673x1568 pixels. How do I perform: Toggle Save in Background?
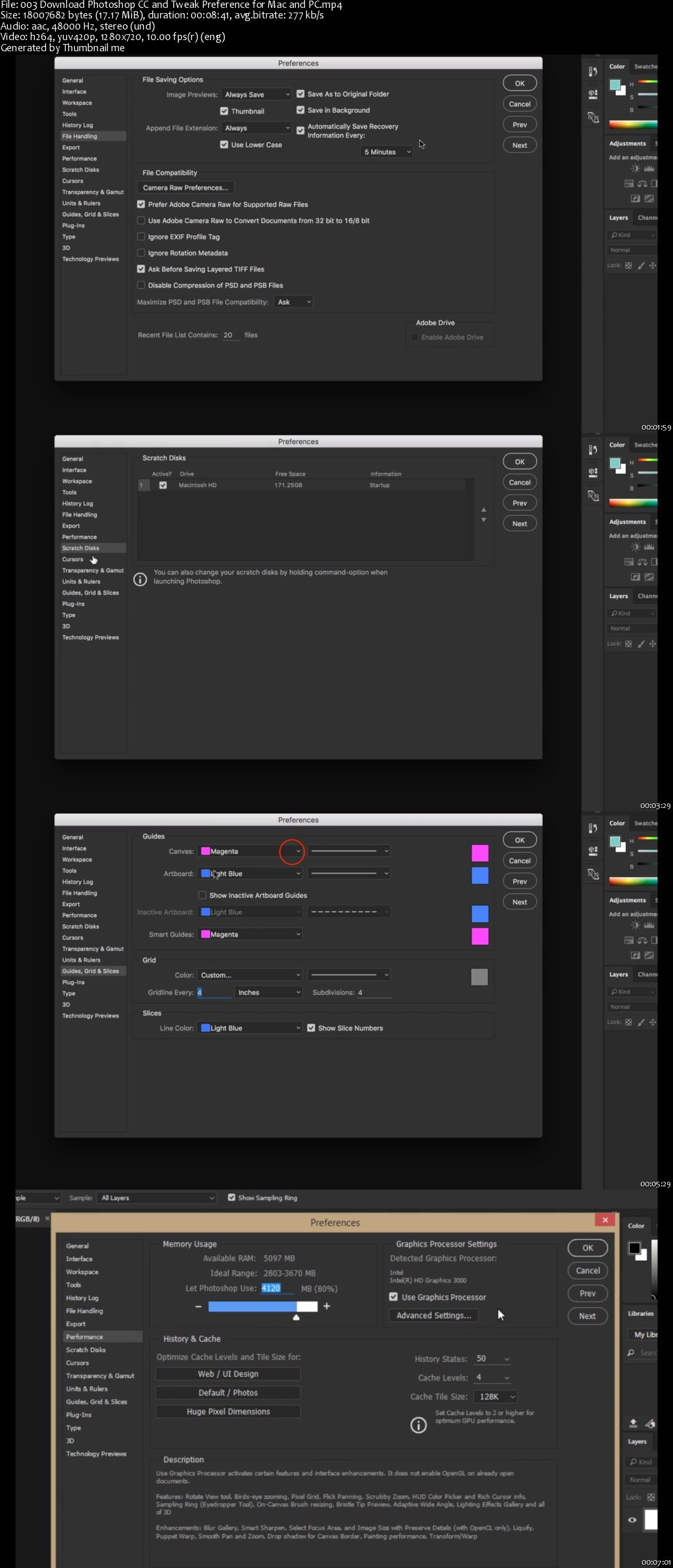tap(300, 110)
